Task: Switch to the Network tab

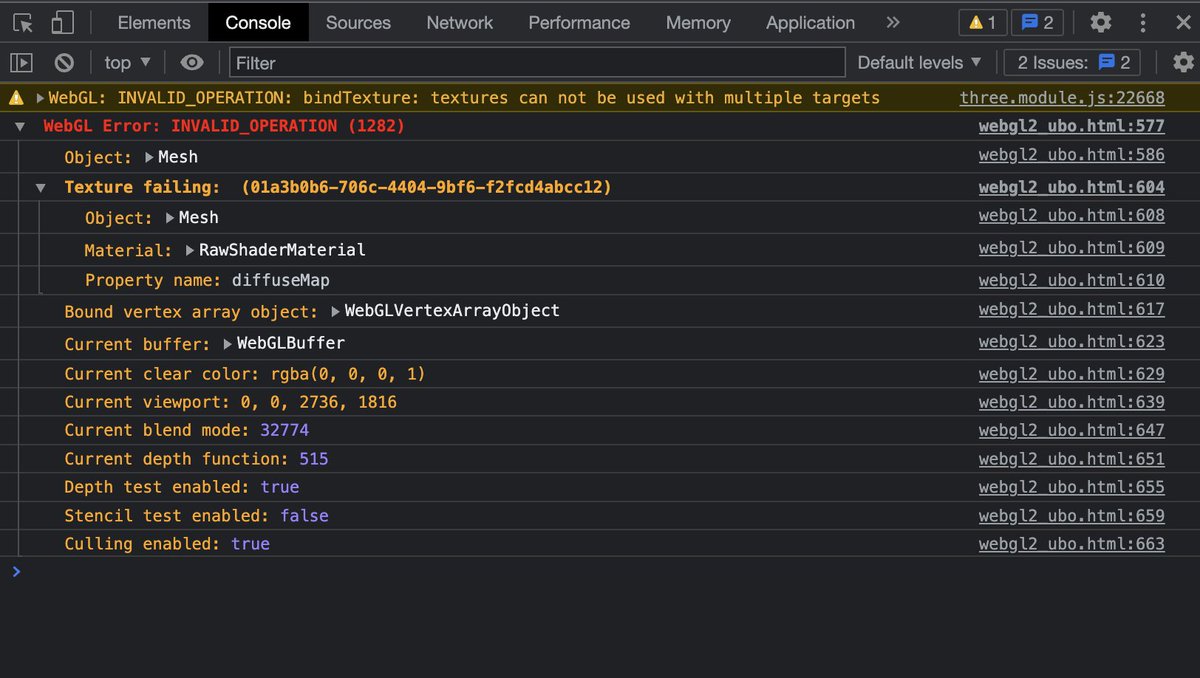Action: click(x=460, y=22)
